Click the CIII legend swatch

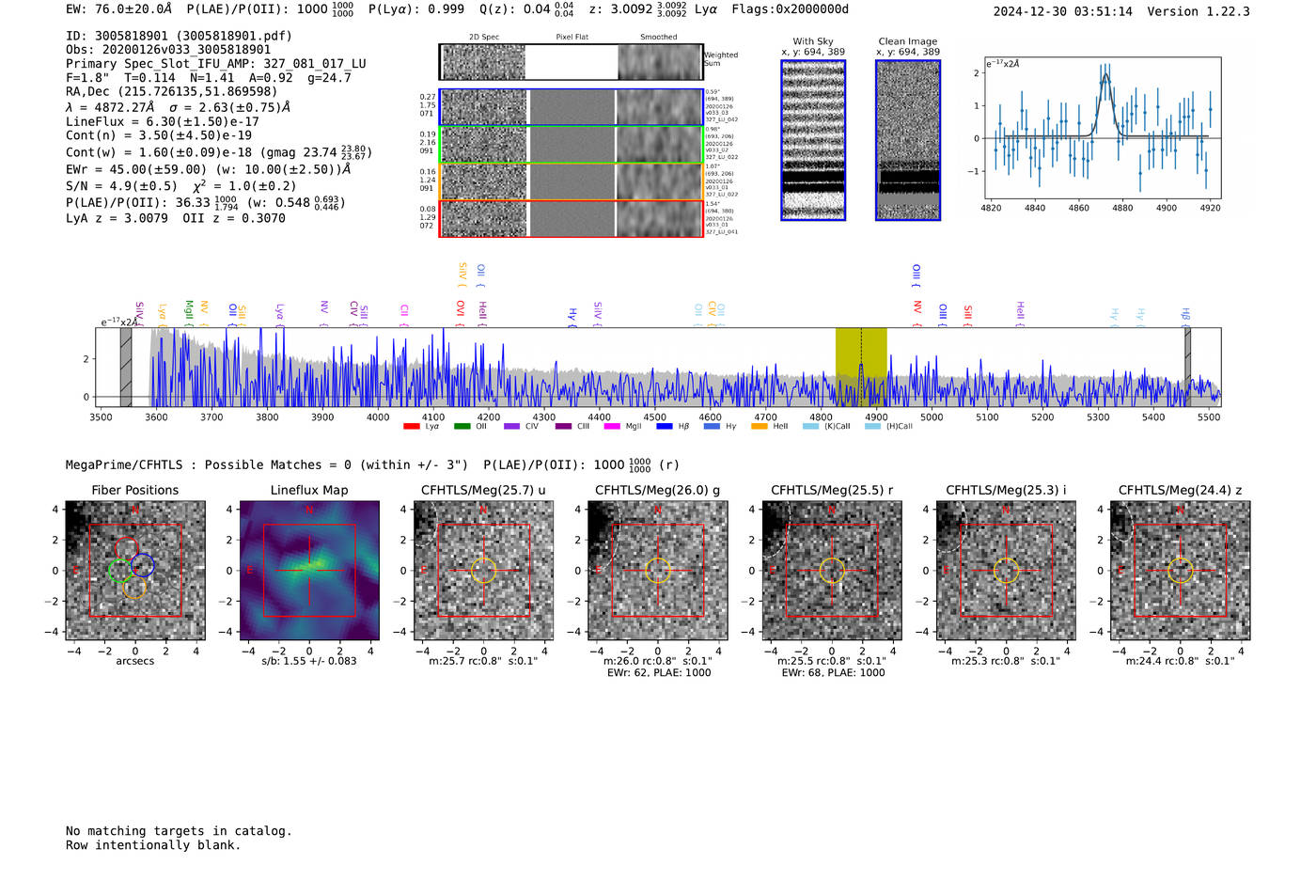point(563,427)
